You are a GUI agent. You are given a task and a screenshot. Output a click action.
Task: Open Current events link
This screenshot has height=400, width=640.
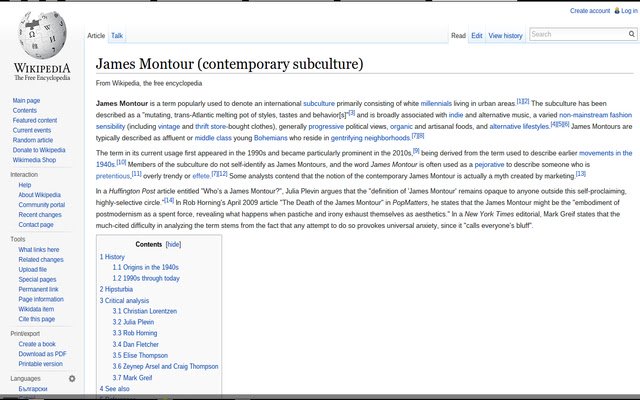coord(31,130)
